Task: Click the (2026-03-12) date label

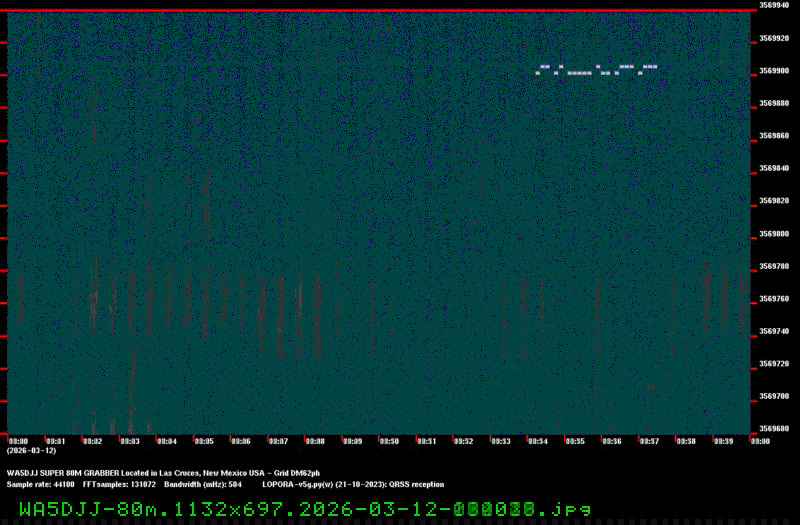Action: pos(27,450)
